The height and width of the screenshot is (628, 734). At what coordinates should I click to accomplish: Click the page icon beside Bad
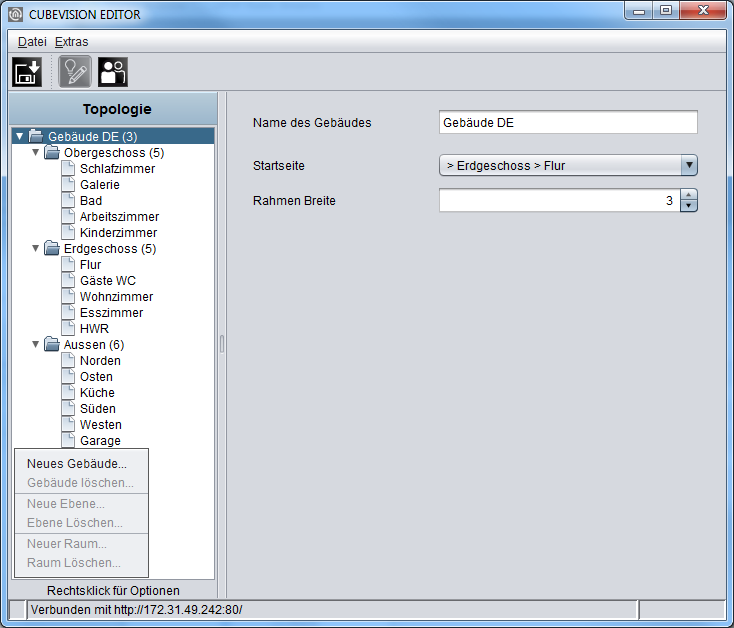point(68,200)
